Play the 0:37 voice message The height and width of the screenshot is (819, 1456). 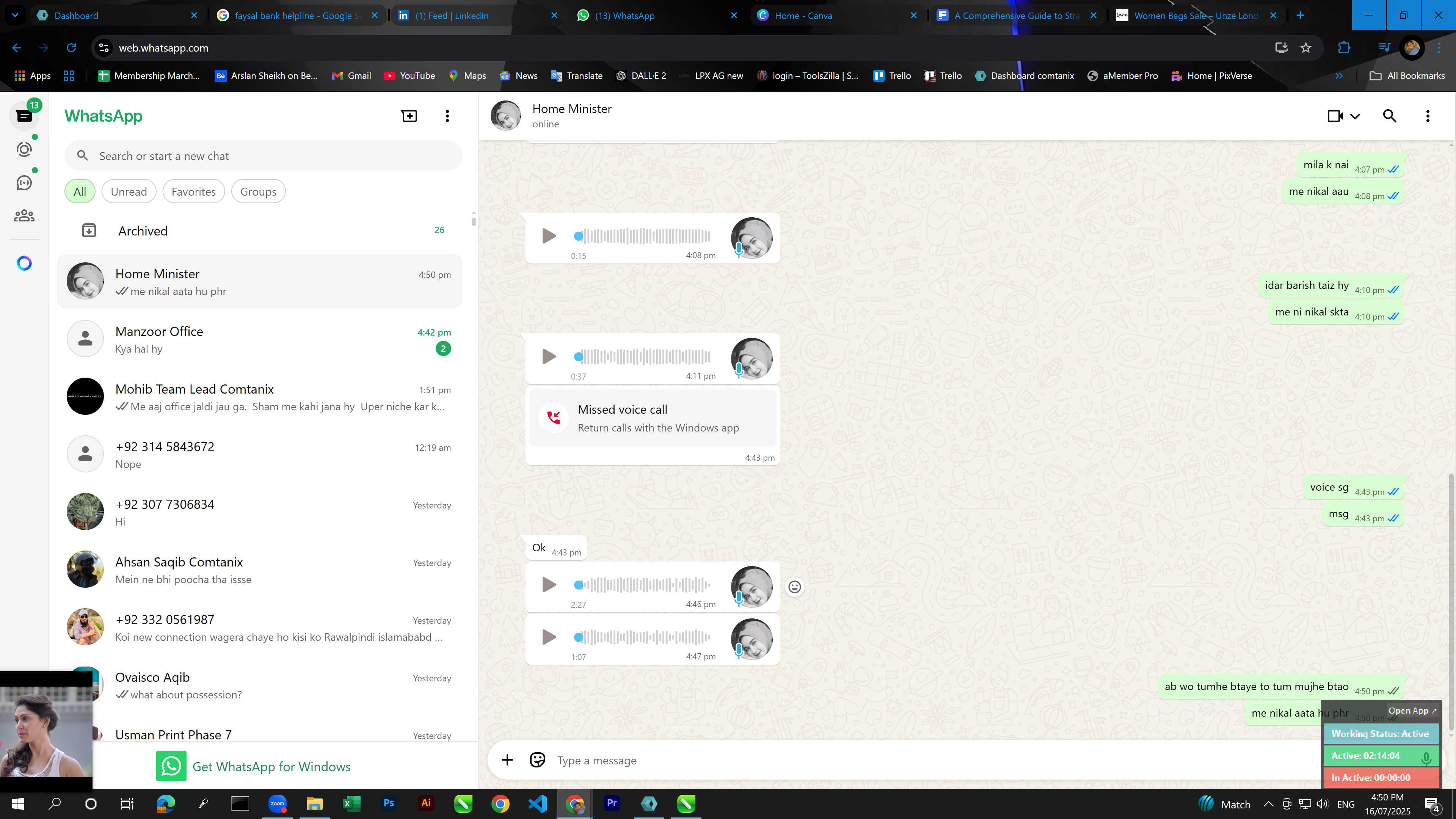coord(548,356)
